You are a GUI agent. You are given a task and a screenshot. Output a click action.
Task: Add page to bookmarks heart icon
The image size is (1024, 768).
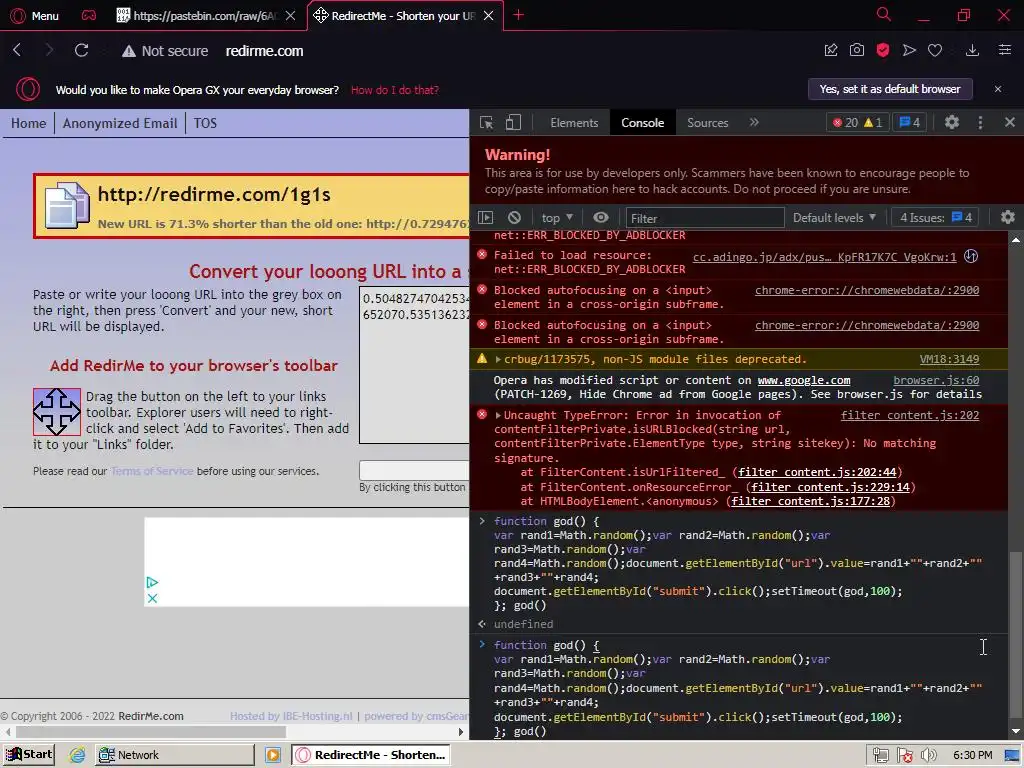pos(935,50)
